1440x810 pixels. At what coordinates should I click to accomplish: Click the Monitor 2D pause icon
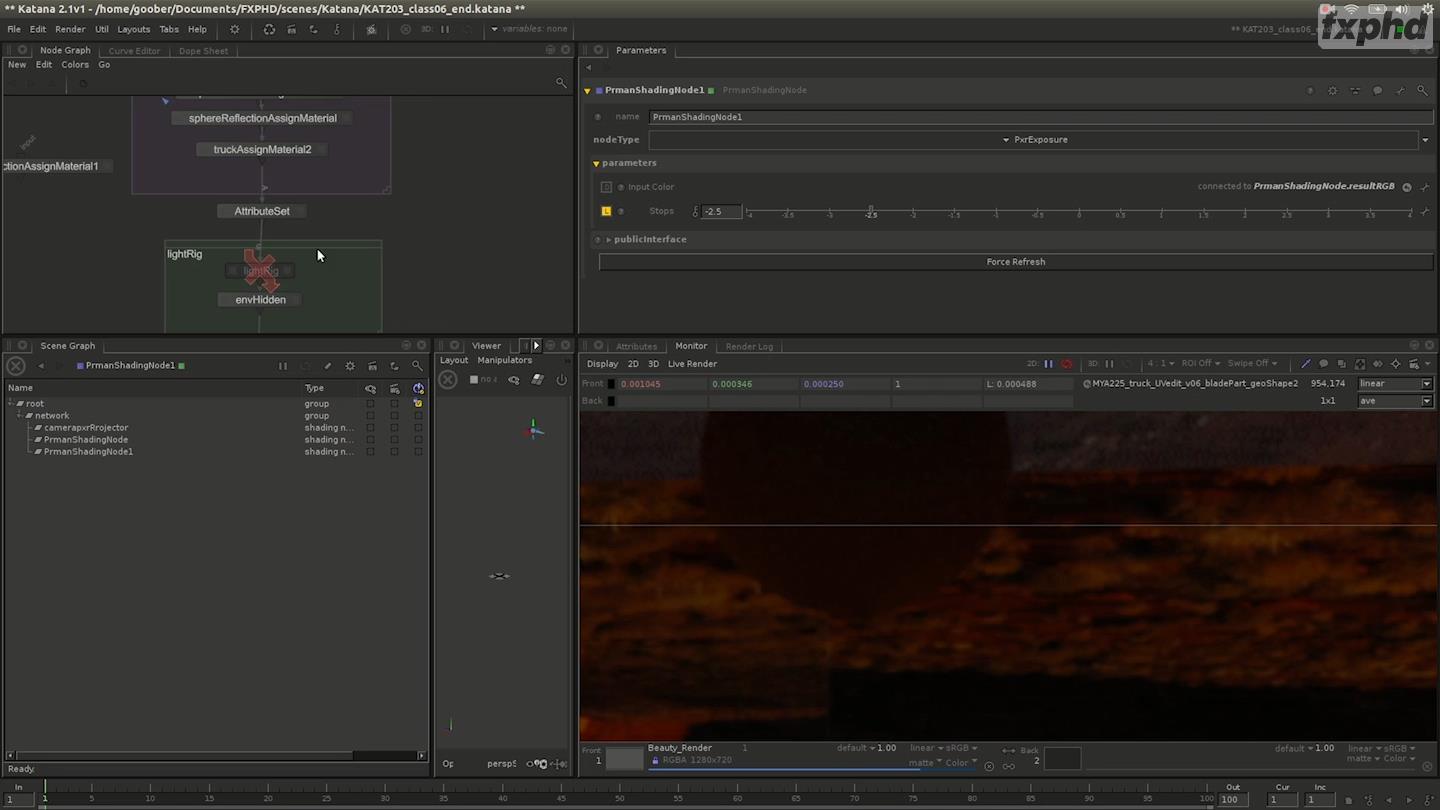coord(1048,364)
